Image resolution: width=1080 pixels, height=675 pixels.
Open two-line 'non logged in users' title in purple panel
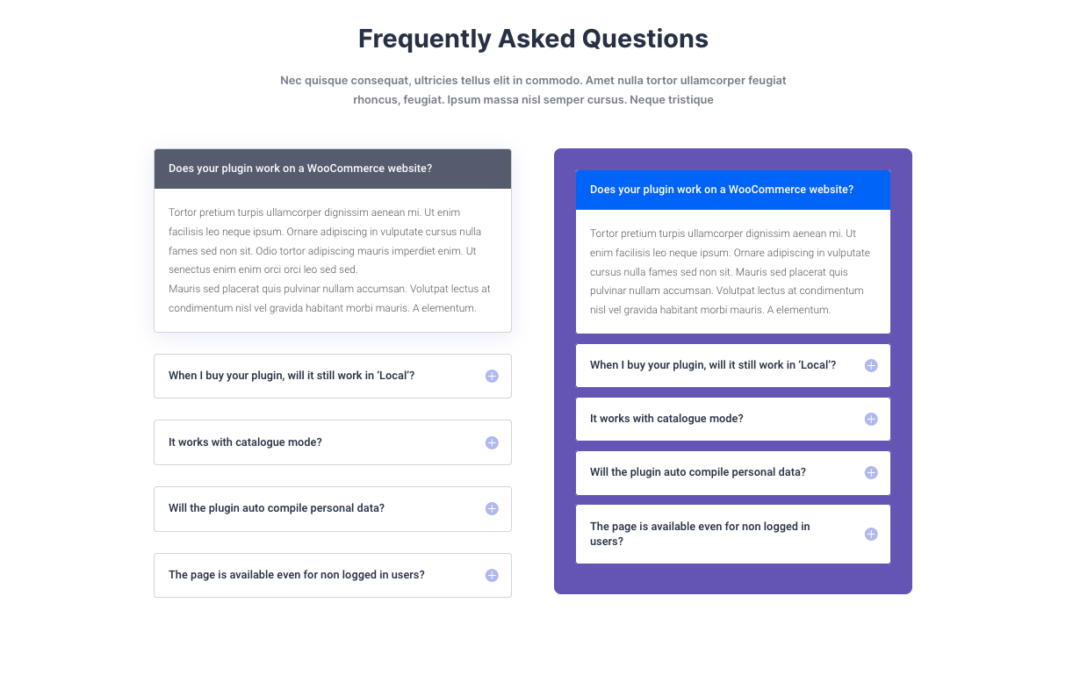(x=699, y=534)
